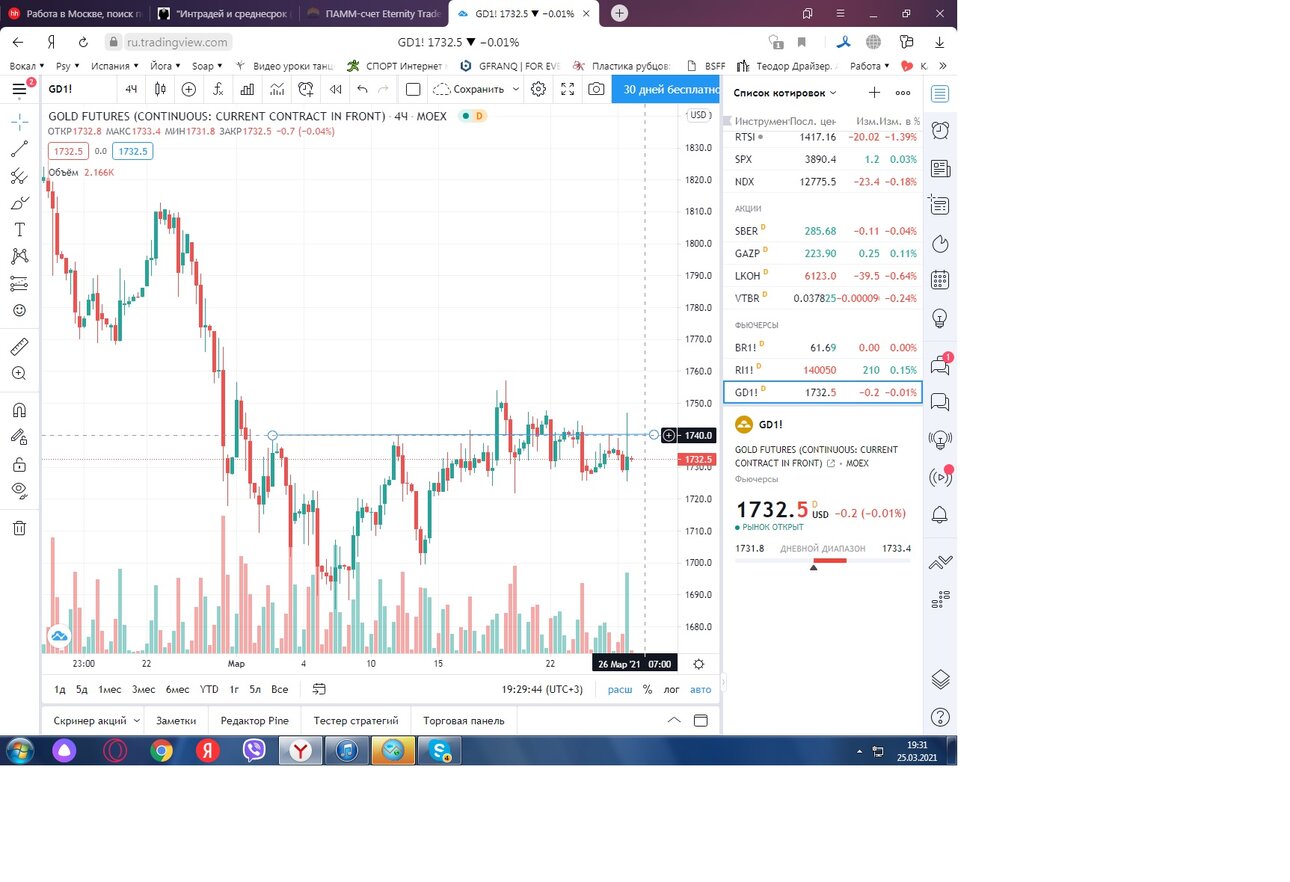Switch chart to fullscreen mode
Image resolution: width=1290 pixels, height=882 pixels.
click(567, 89)
